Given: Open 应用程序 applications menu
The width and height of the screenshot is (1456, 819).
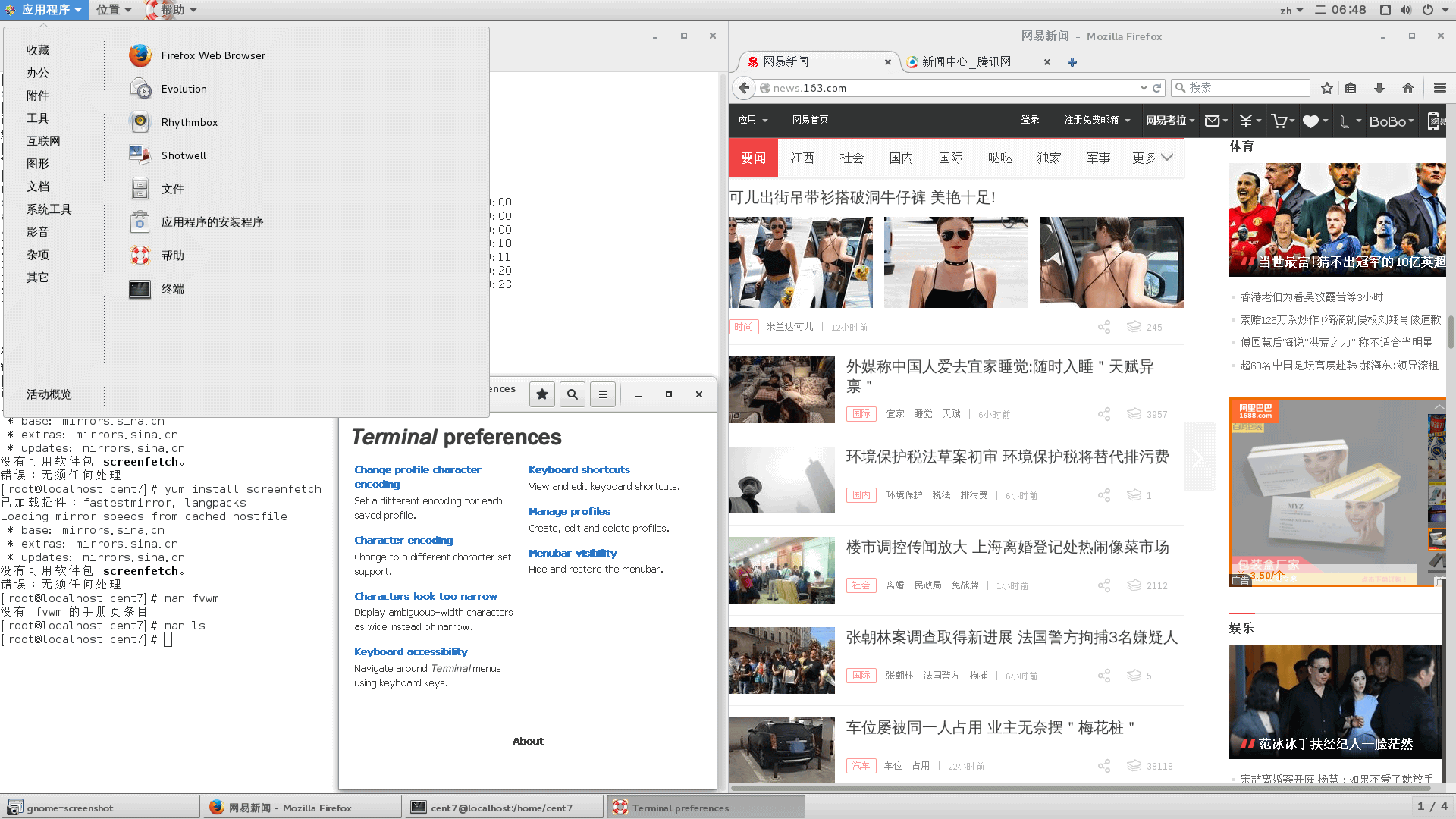Looking at the screenshot, I should click(43, 10).
